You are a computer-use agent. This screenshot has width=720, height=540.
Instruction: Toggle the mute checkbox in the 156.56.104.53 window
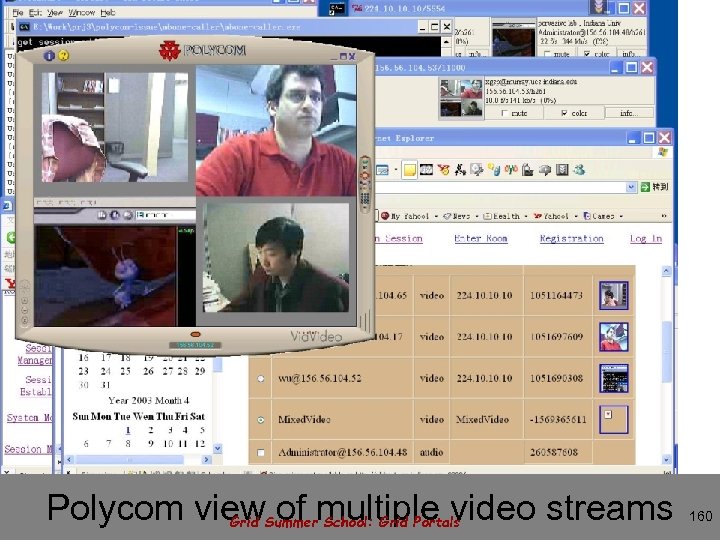[505, 113]
